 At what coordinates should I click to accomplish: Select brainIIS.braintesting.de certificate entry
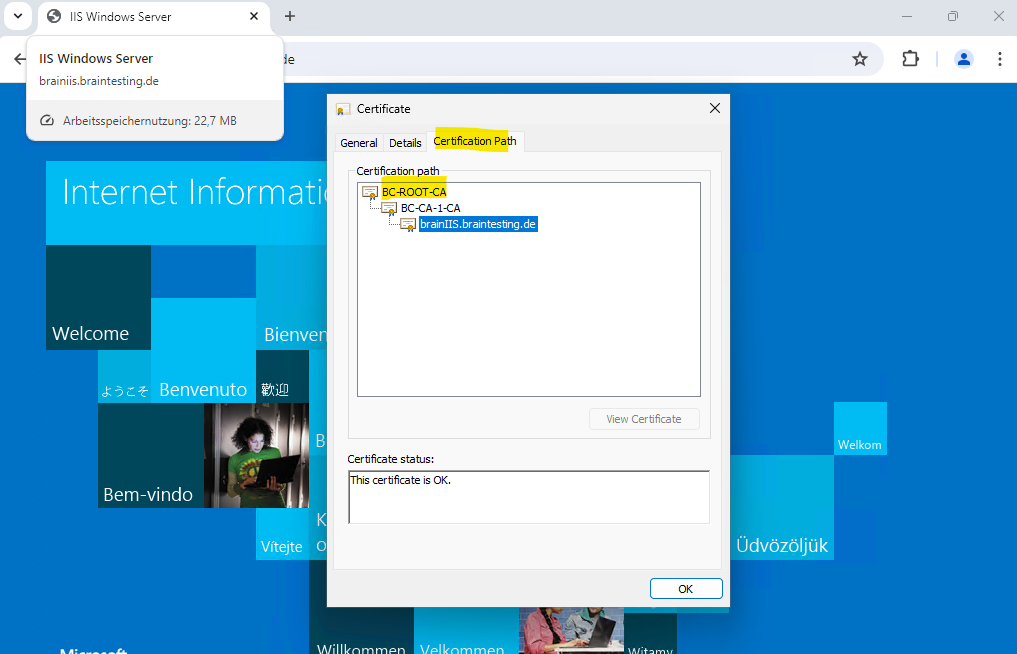tap(478, 224)
